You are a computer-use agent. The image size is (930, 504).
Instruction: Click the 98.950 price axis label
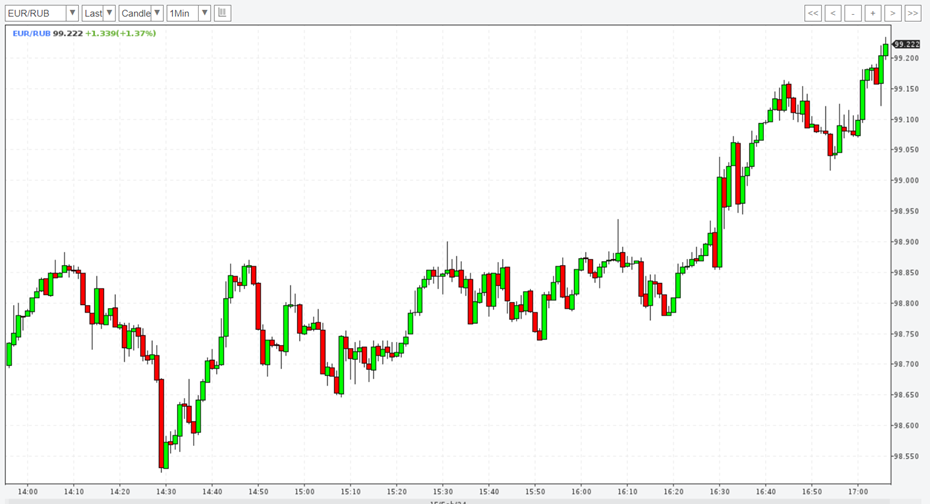coord(906,211)
